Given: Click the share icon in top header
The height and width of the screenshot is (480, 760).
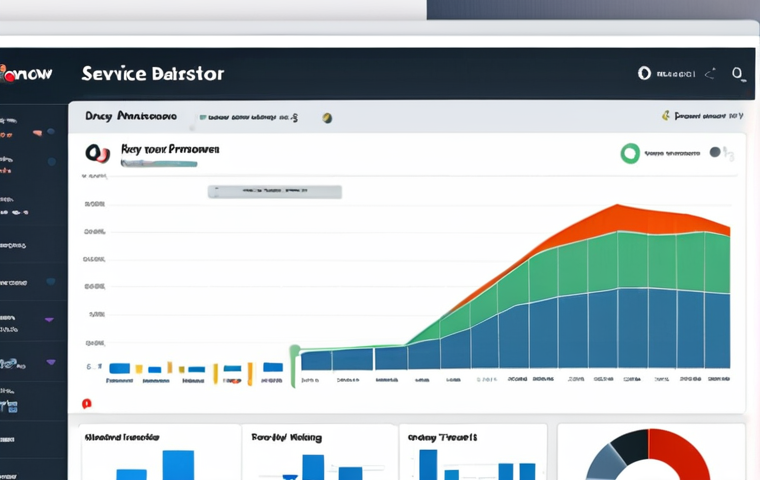Looking at the screenshot, I should tap(710, 74).
